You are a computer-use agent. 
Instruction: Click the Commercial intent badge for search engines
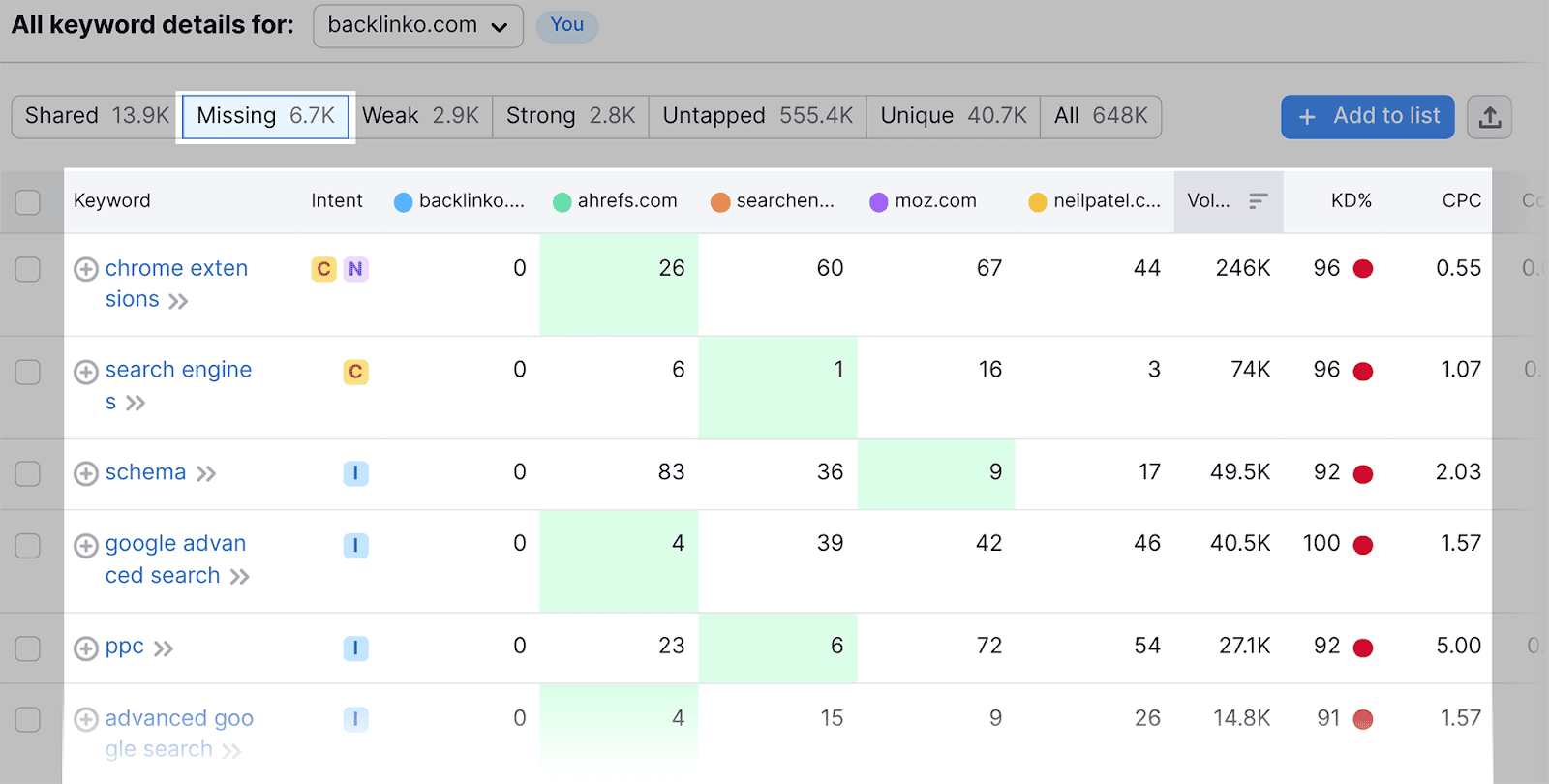[355, 372]
